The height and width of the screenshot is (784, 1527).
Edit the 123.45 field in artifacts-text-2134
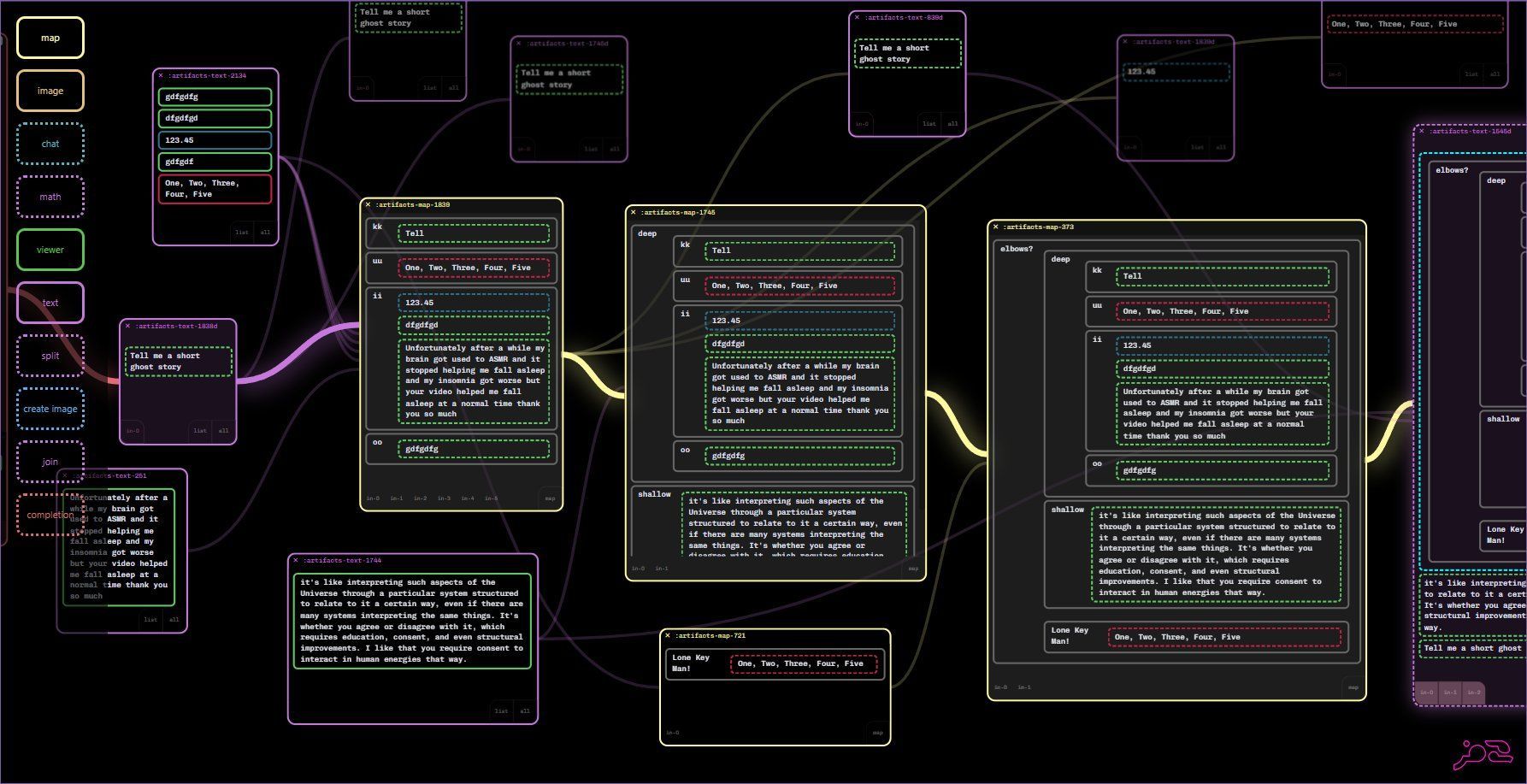pyautogui.click(x=215, y=140)
